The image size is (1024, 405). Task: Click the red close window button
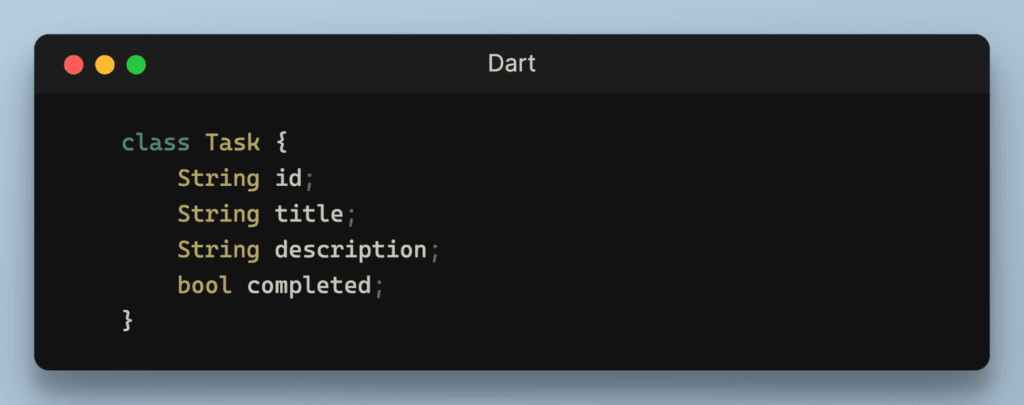73,65
